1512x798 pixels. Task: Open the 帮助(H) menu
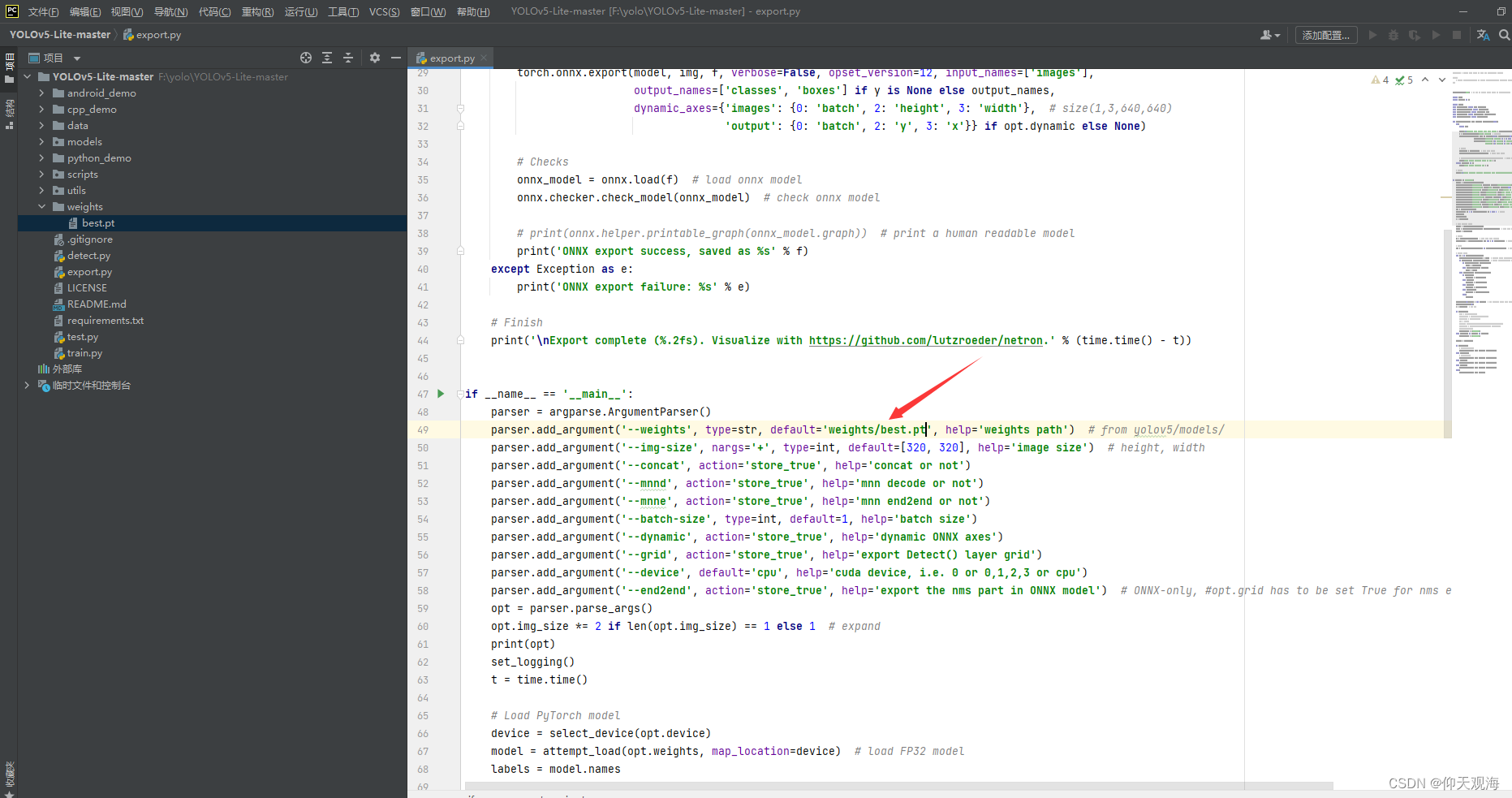[473, 11]
